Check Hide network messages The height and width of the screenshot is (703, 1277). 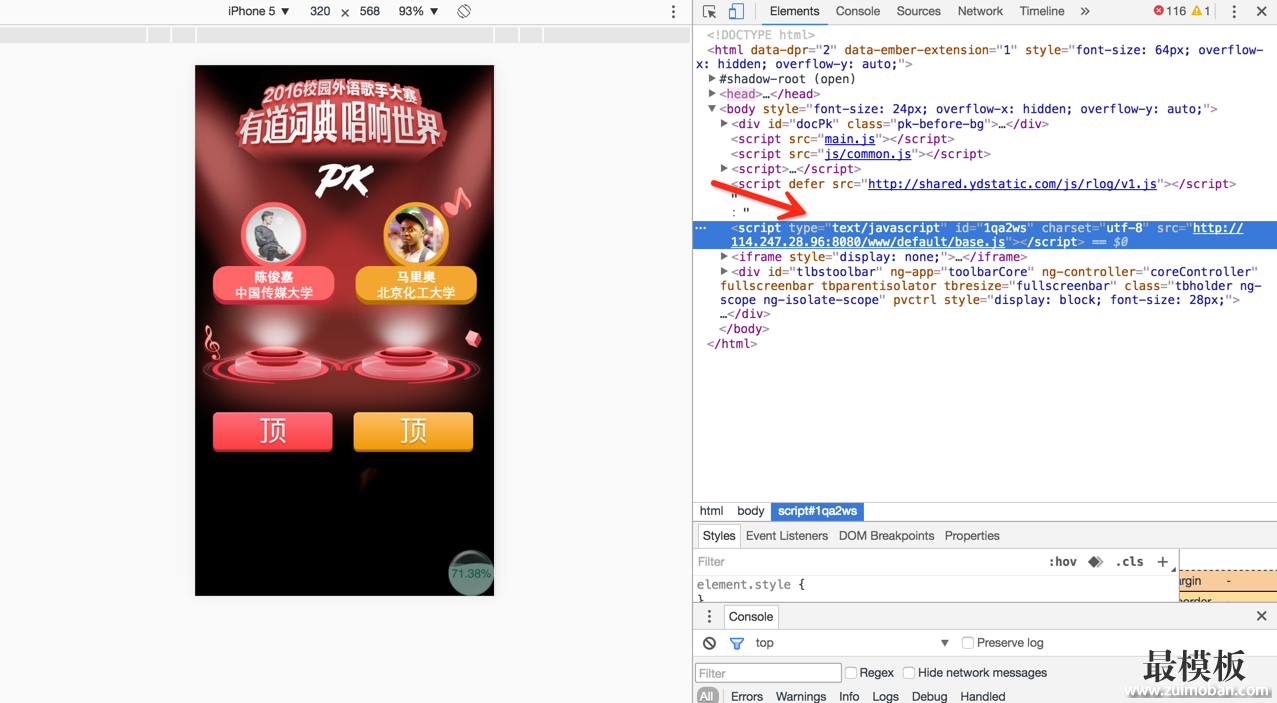(x=909, y=673)
